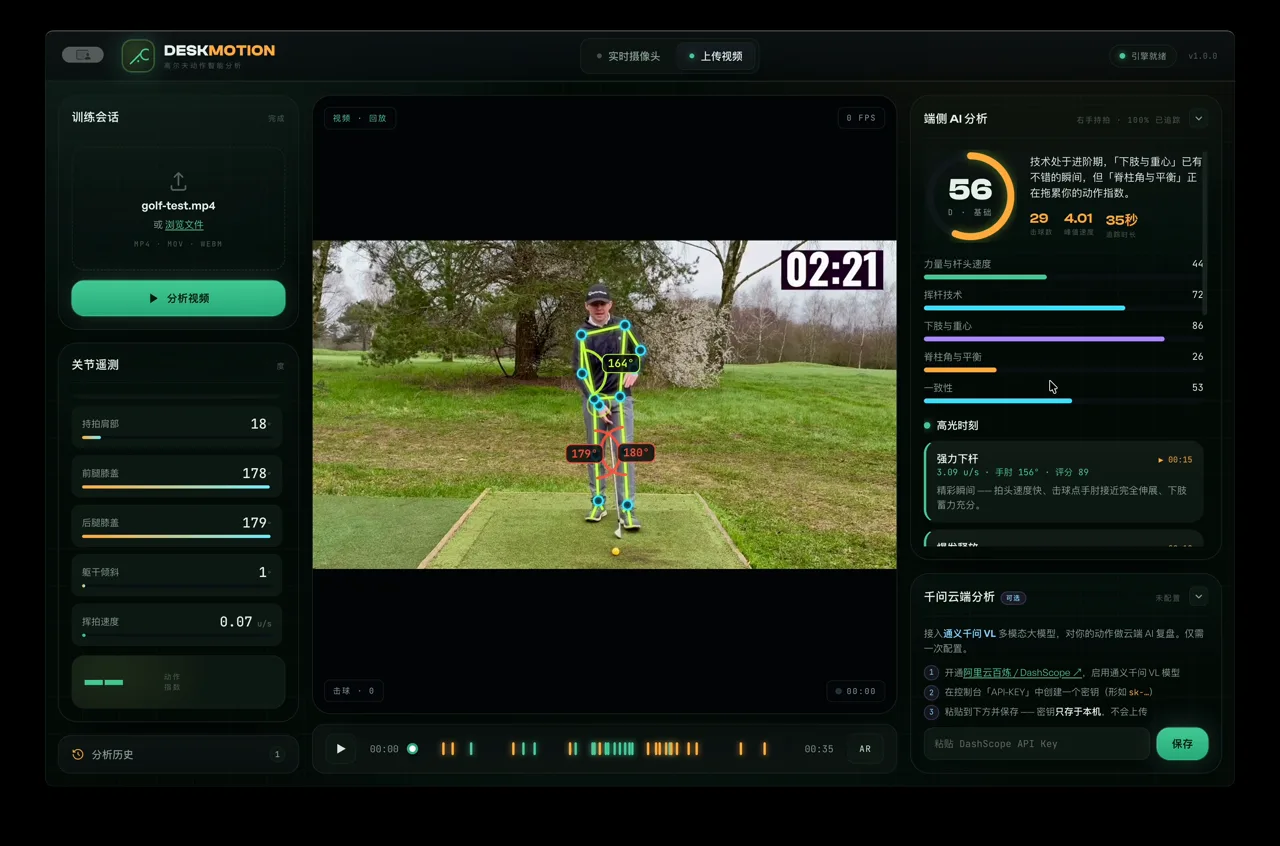Viewport: 1280px width, 846px height.
Task: Jump to the 强力下杆 highlight at 00:15
Action: pyautogui.click(x=1175, y=460)
